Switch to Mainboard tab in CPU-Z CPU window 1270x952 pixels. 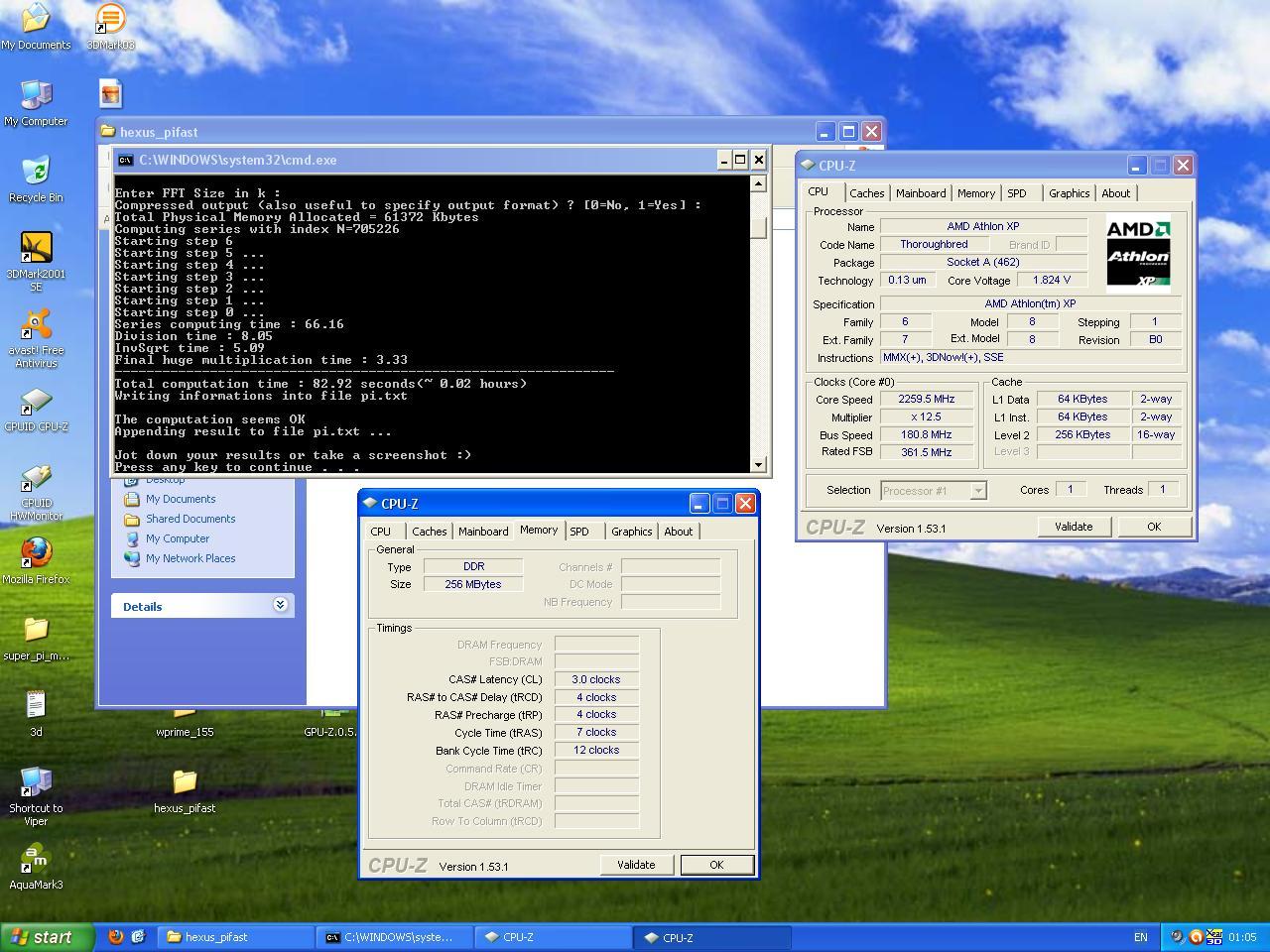(921, 193)
